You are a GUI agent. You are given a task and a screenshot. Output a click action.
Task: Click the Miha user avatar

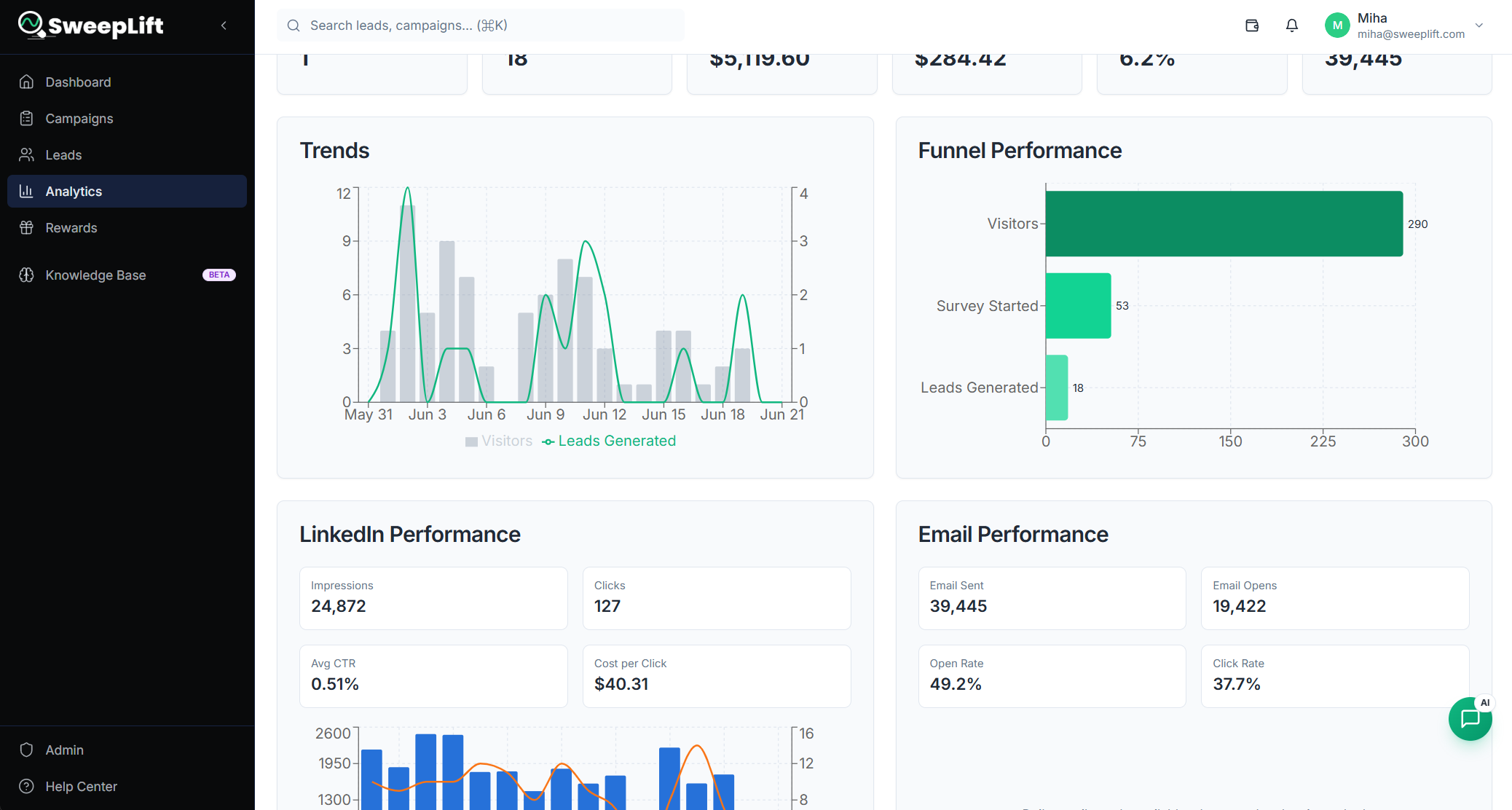coord(1337,25)
